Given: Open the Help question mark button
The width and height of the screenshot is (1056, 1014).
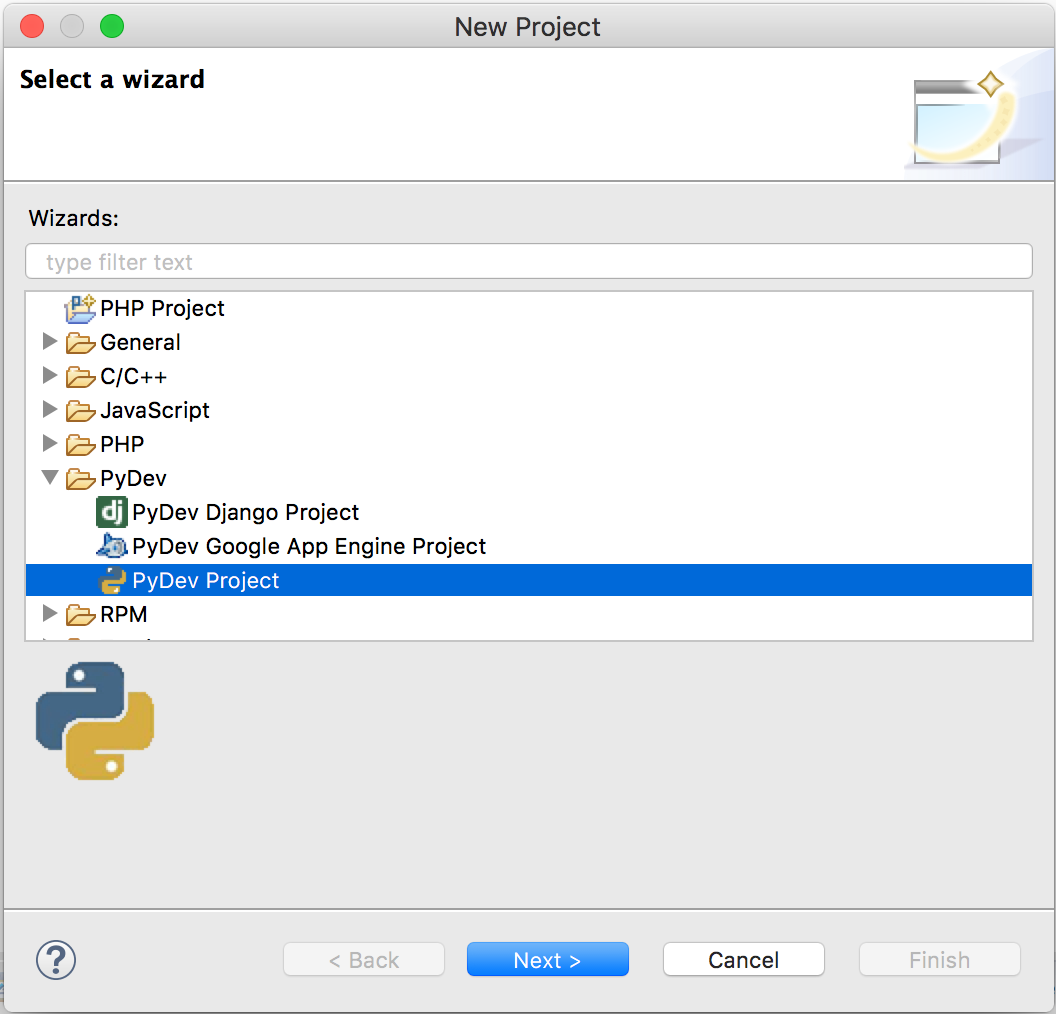Looking at the screenshot, I should [x=56, y=959].
